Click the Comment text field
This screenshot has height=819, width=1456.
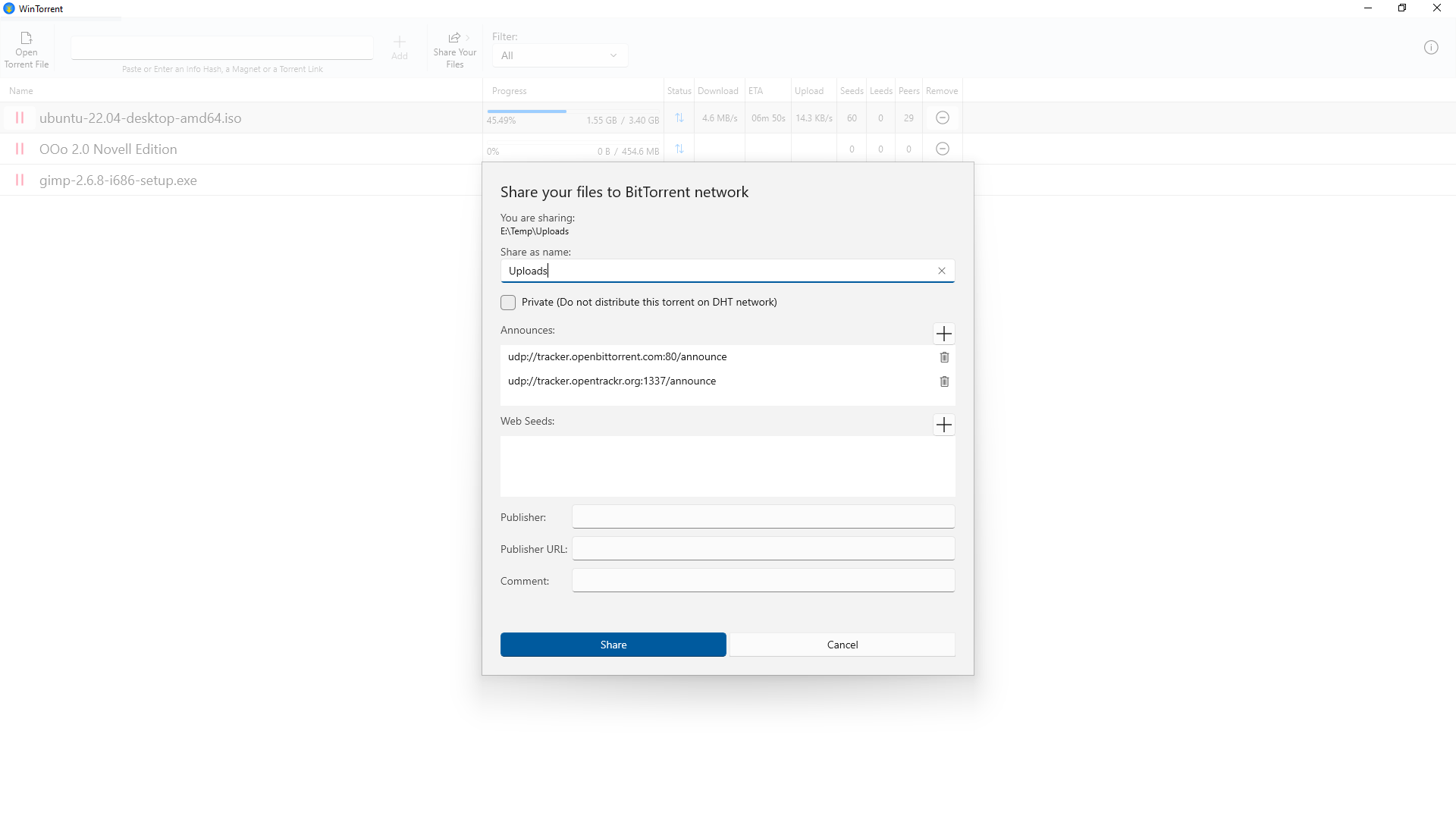coord(763,580)
